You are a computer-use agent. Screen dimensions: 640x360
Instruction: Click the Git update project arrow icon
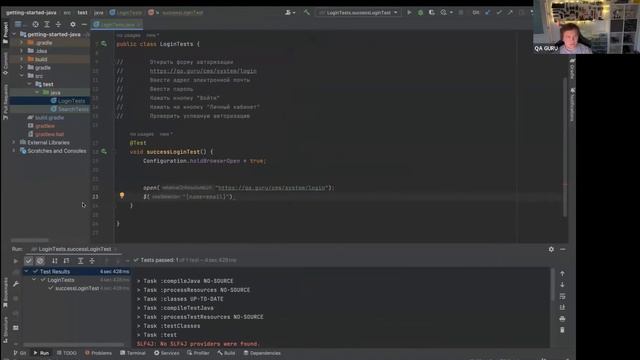pos(488,13)
